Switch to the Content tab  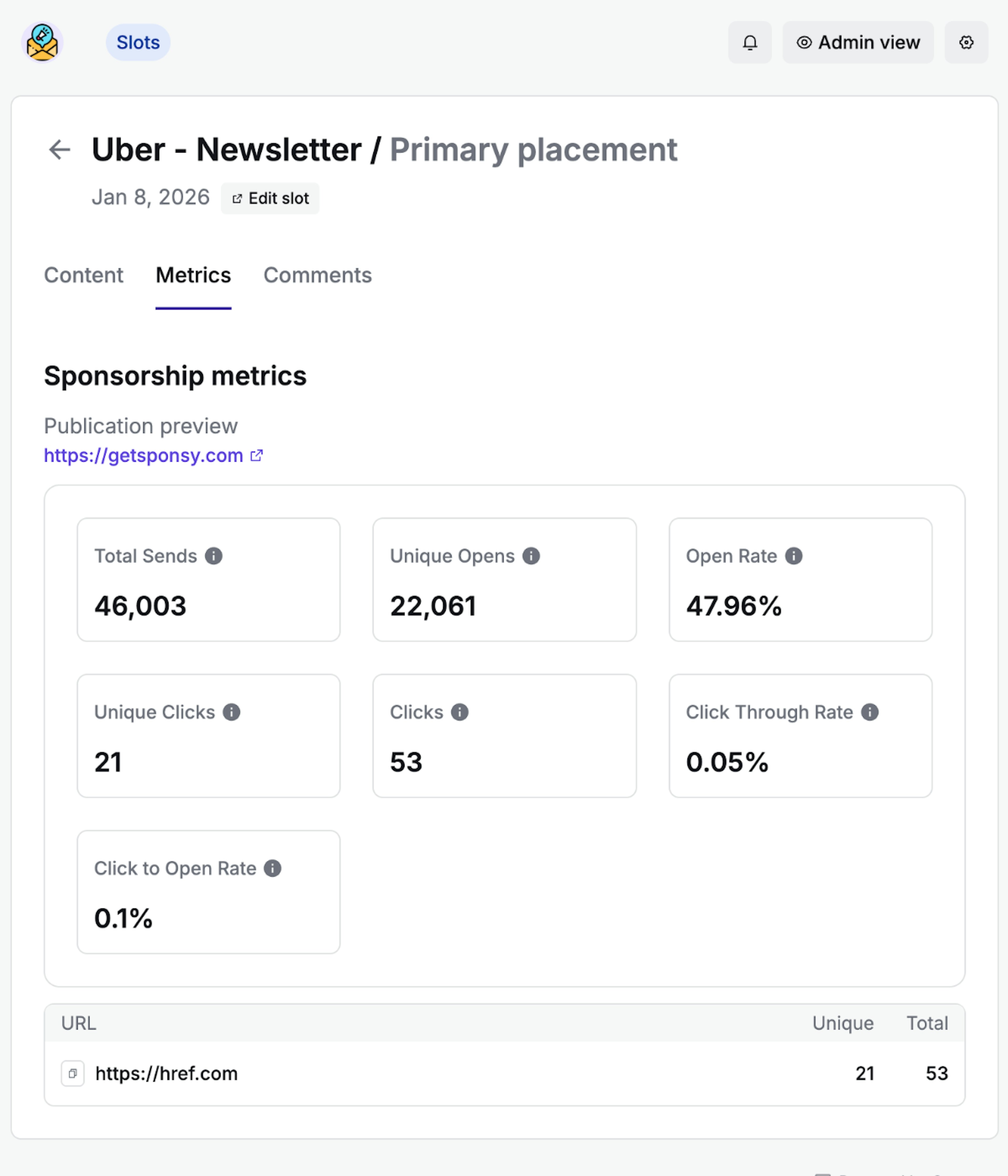[x=83, y=275]
